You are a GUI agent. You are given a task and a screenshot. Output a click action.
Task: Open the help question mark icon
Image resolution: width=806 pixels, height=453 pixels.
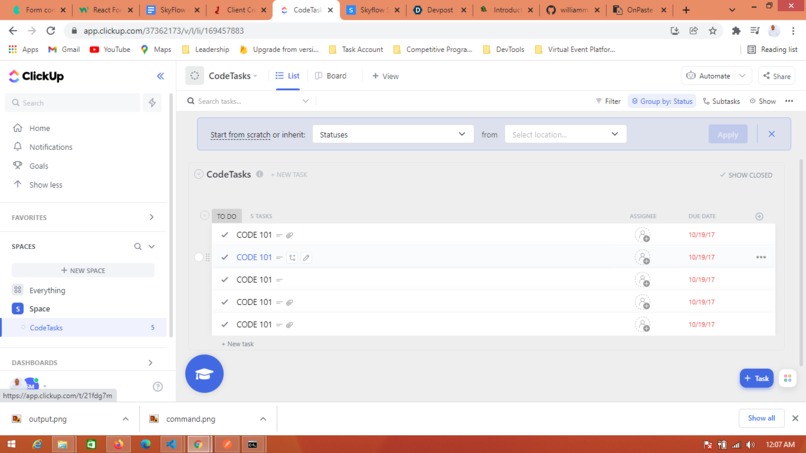(x=158, y=387)
